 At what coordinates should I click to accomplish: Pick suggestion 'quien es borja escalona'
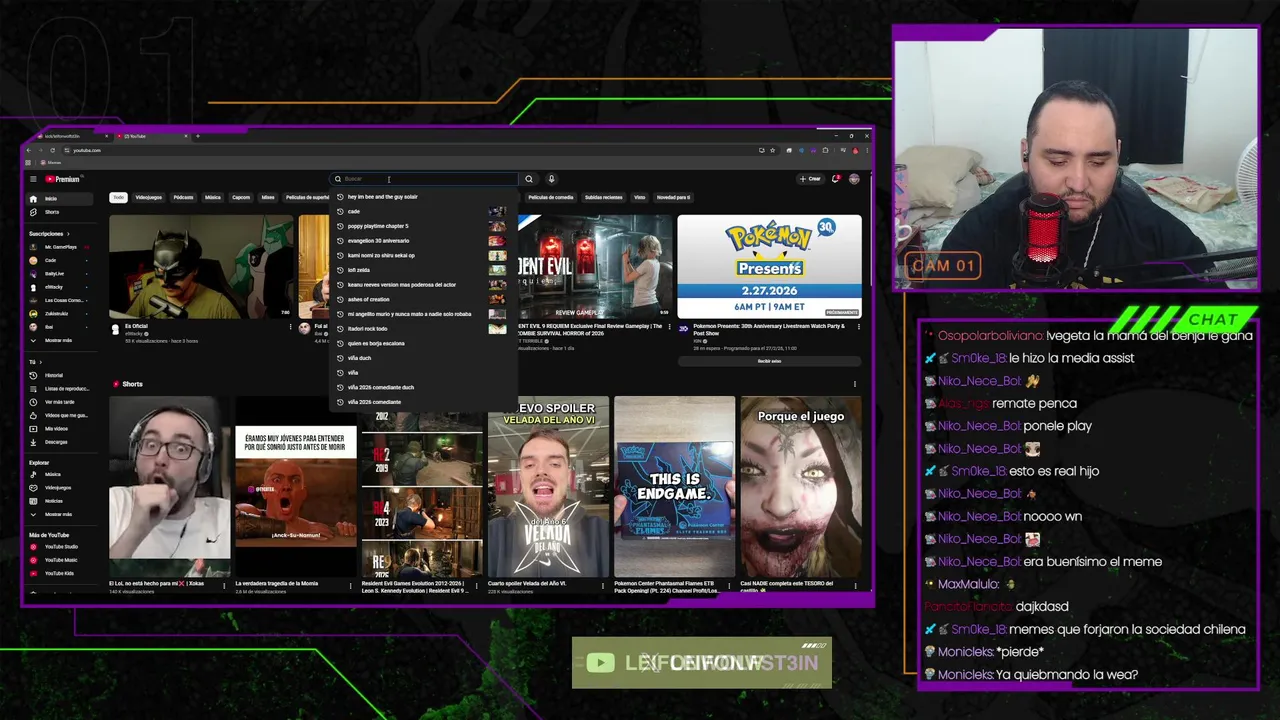tap(423, 343)
